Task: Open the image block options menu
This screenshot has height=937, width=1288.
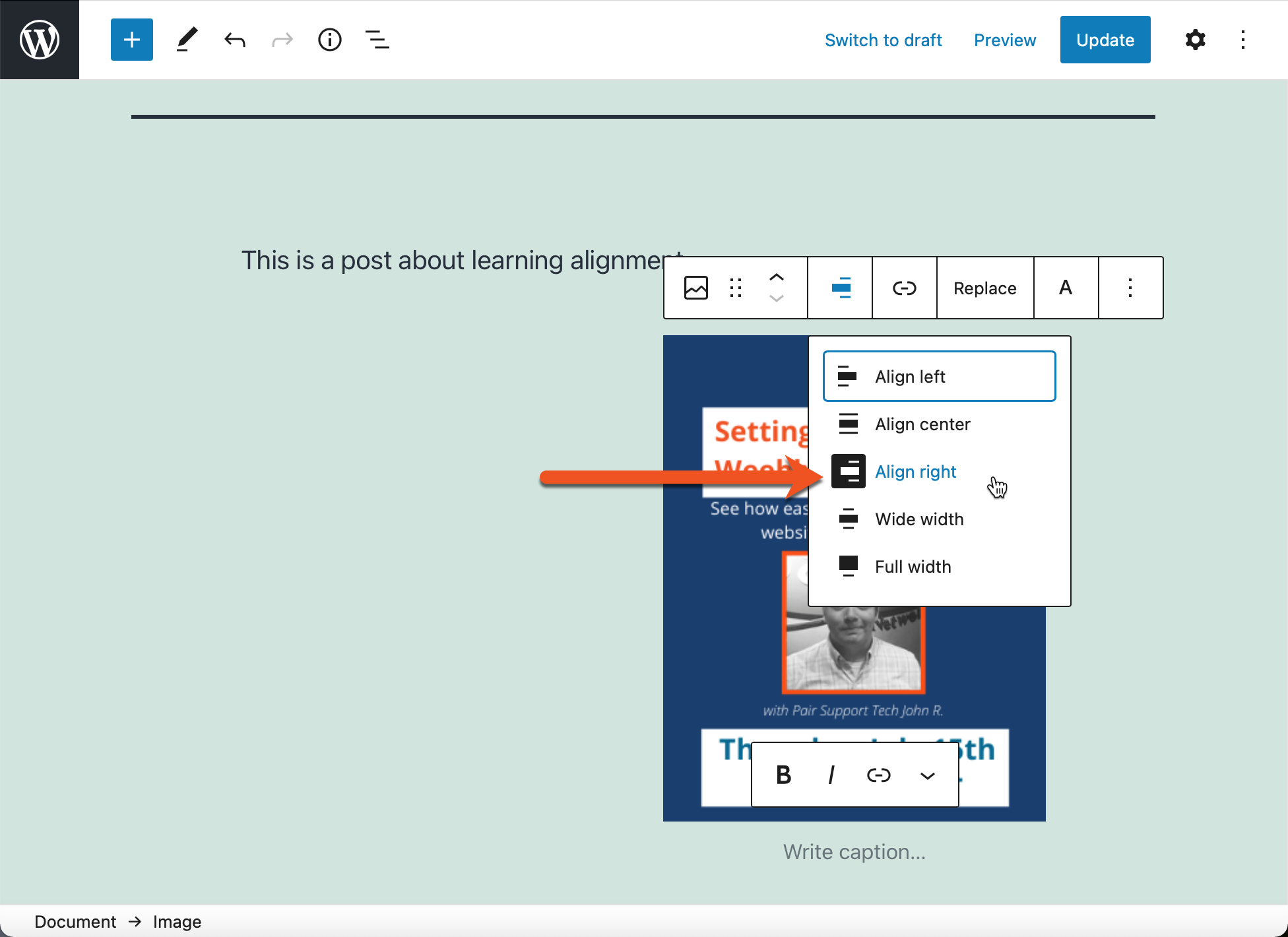Action: pos(1130,288)
